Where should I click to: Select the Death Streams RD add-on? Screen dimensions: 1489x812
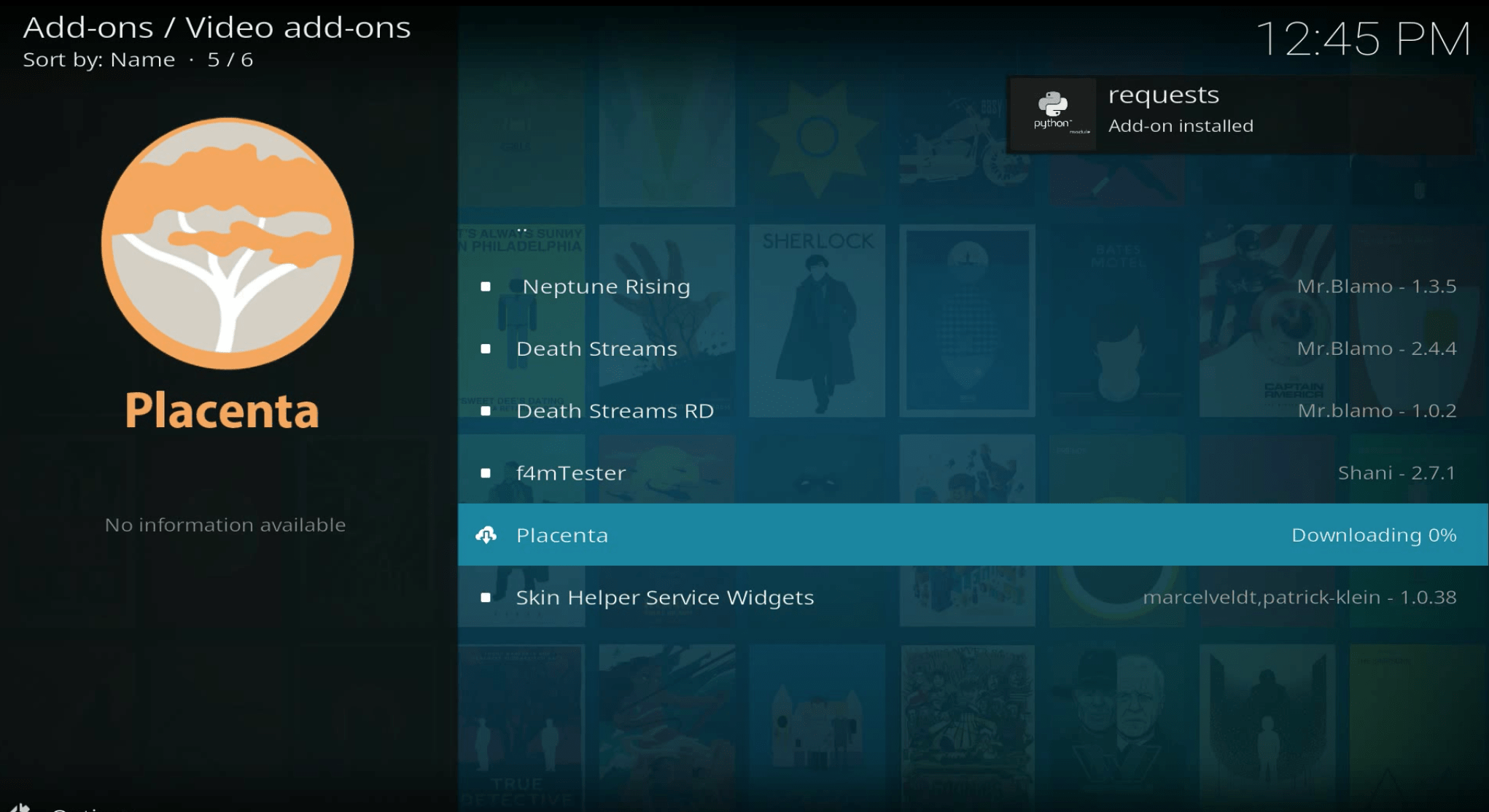(973, 410)
